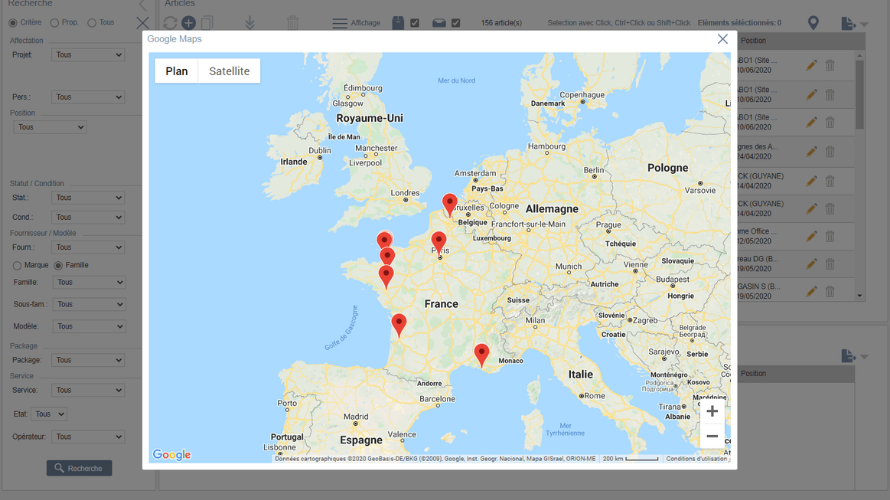The height and width of the screenshot is (500, 890).
Task: Edit the 'GASIN S' row with pencil
Action: click(812, 291)
